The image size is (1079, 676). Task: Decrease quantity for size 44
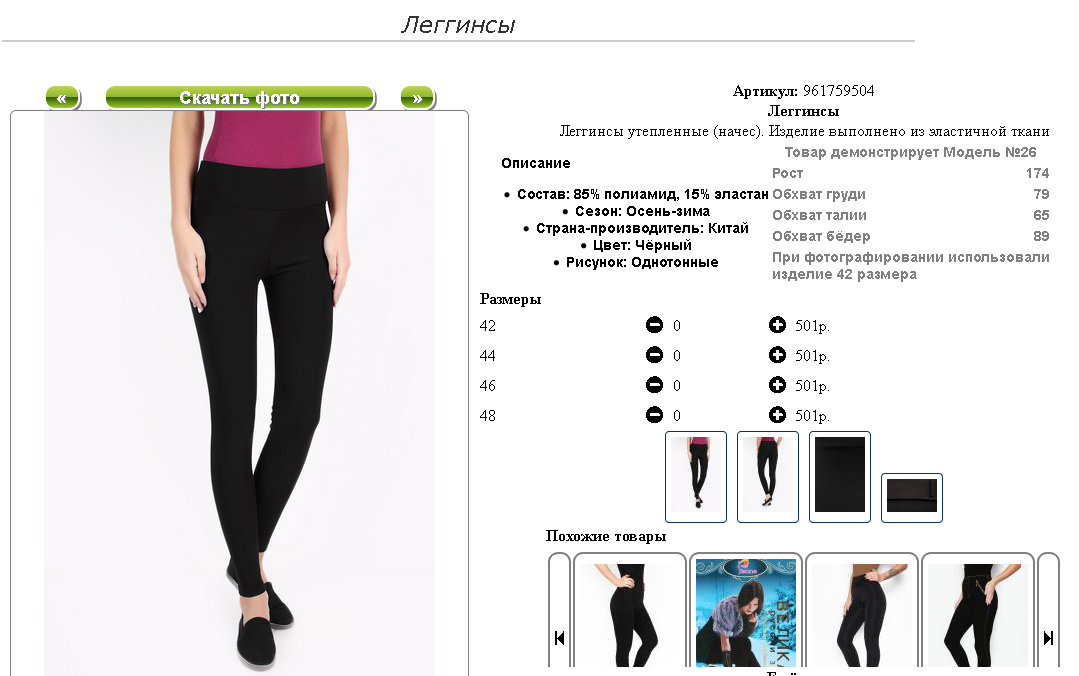click(x=654, y=355)
